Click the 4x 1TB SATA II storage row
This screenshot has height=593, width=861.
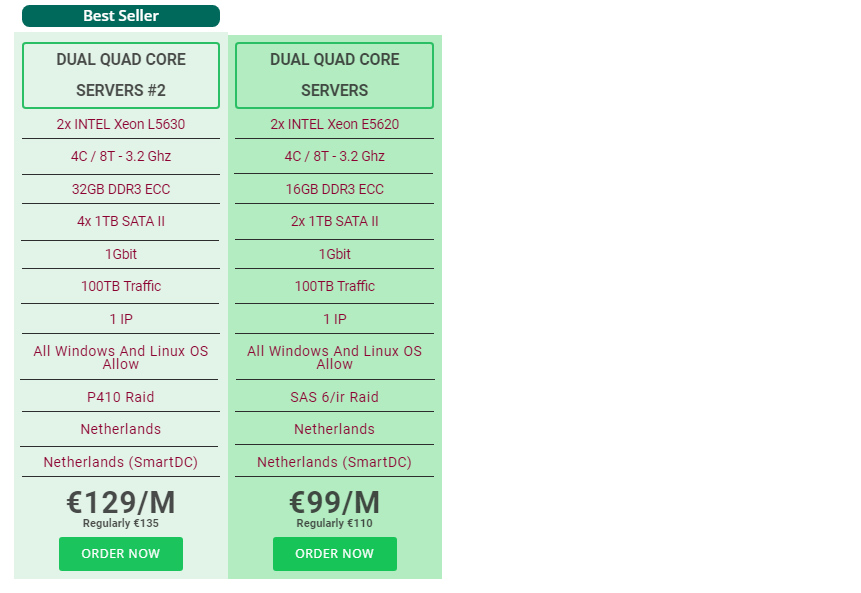[x=120, y=221]
